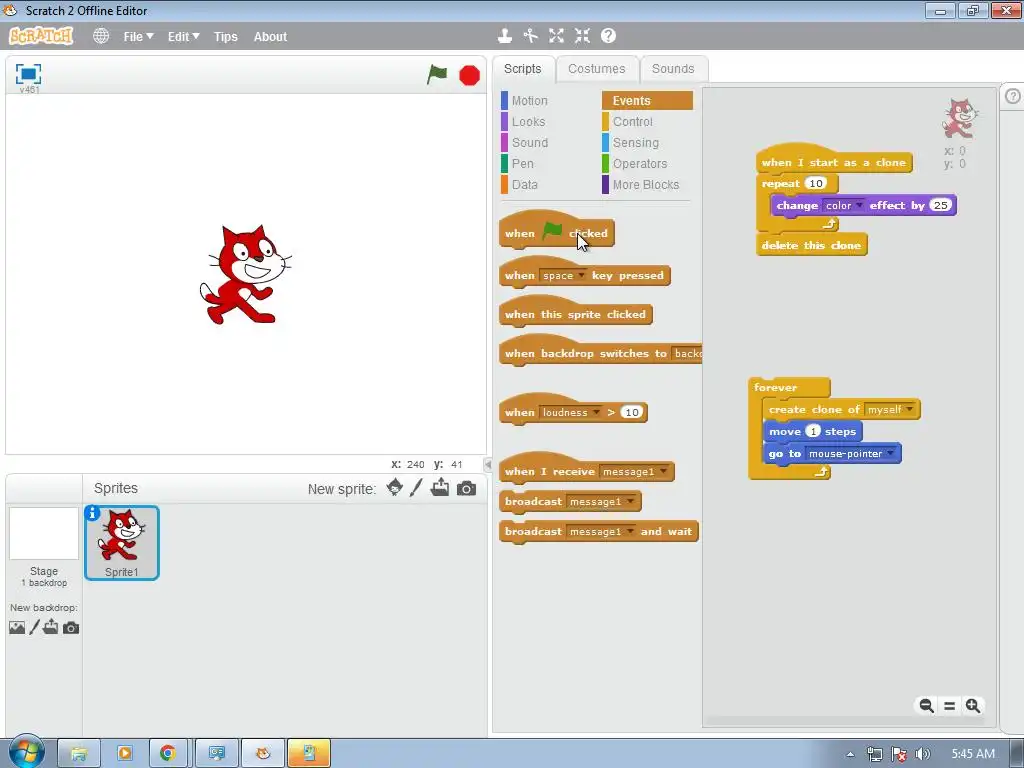Image resolution: width=1024 pixels, height=768 pixels.
Task: Click the effect value 25 field
Action: (x=940, y=205)
